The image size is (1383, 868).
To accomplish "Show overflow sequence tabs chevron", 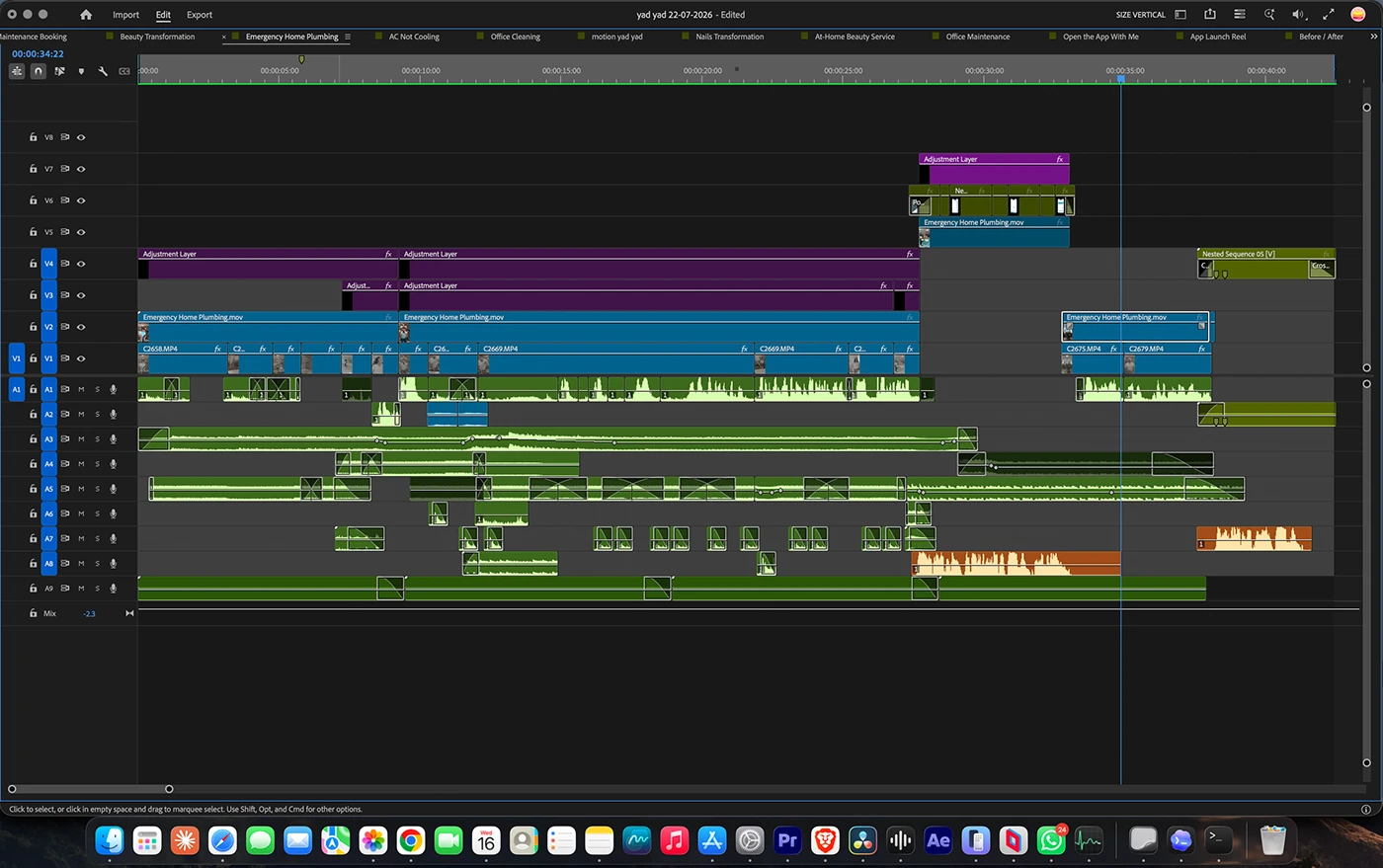I will click(x=1373, y=37).
